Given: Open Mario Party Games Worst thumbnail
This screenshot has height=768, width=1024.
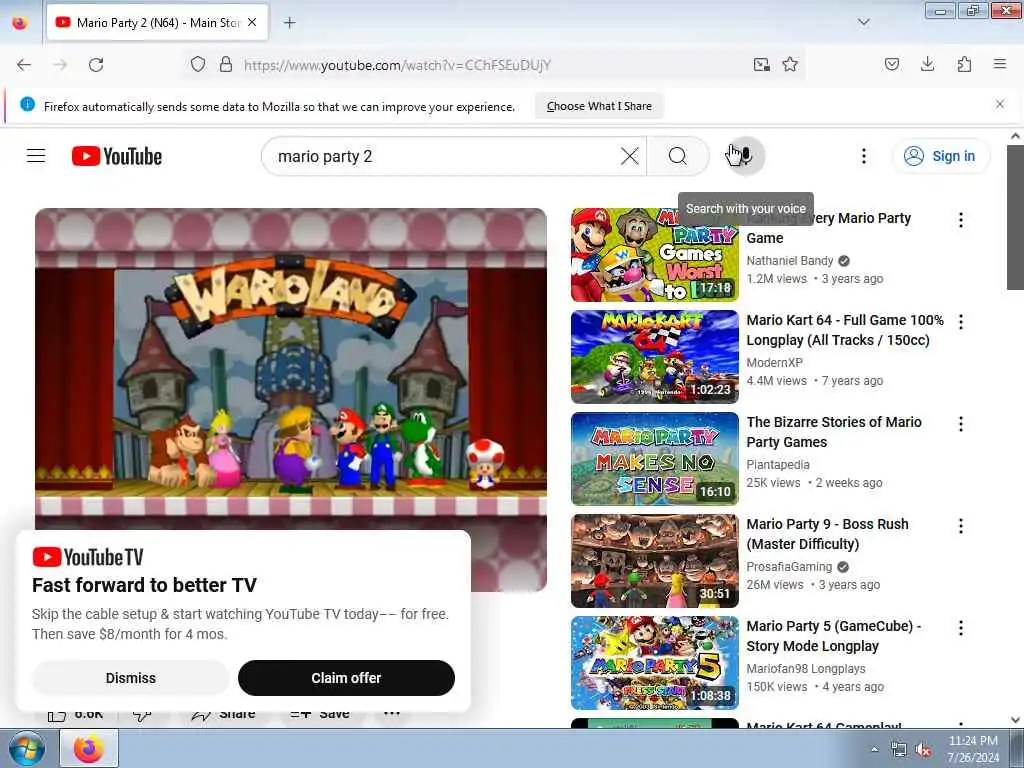Looking at the screenshot, I should (x=654, y=255).
